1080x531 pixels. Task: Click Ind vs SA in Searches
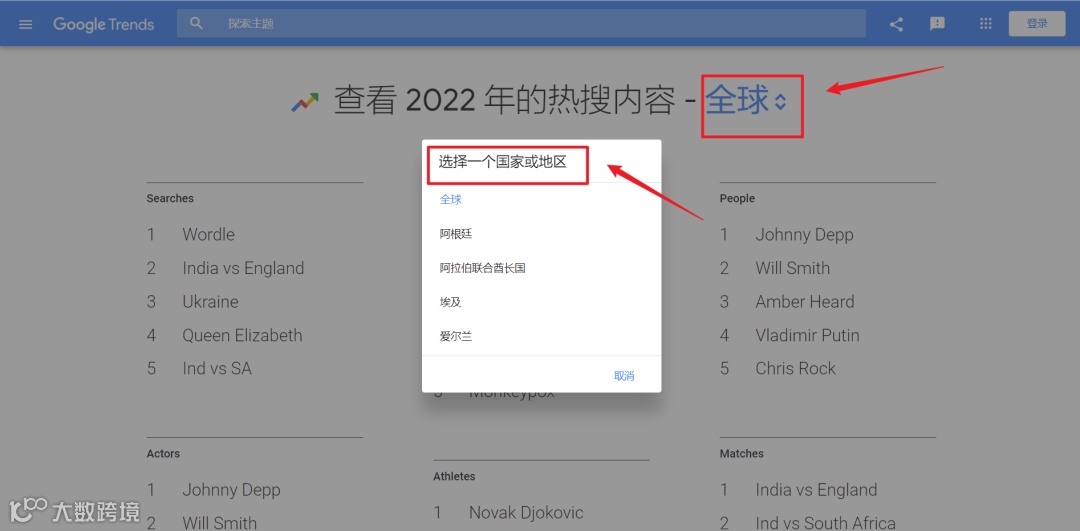[x=217, y=368]
